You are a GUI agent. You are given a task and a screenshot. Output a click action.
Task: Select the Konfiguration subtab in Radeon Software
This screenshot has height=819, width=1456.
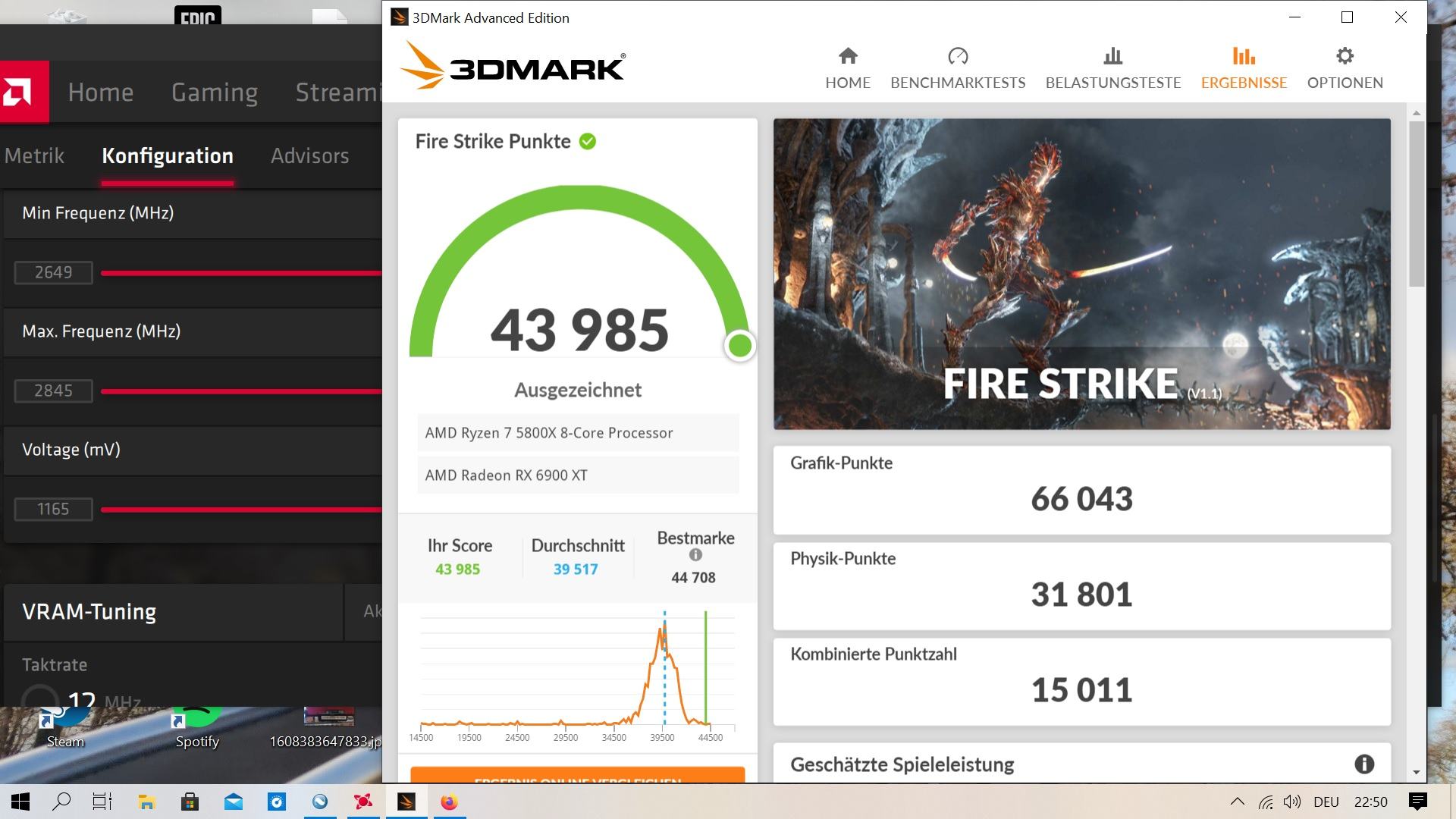point(168,155)
